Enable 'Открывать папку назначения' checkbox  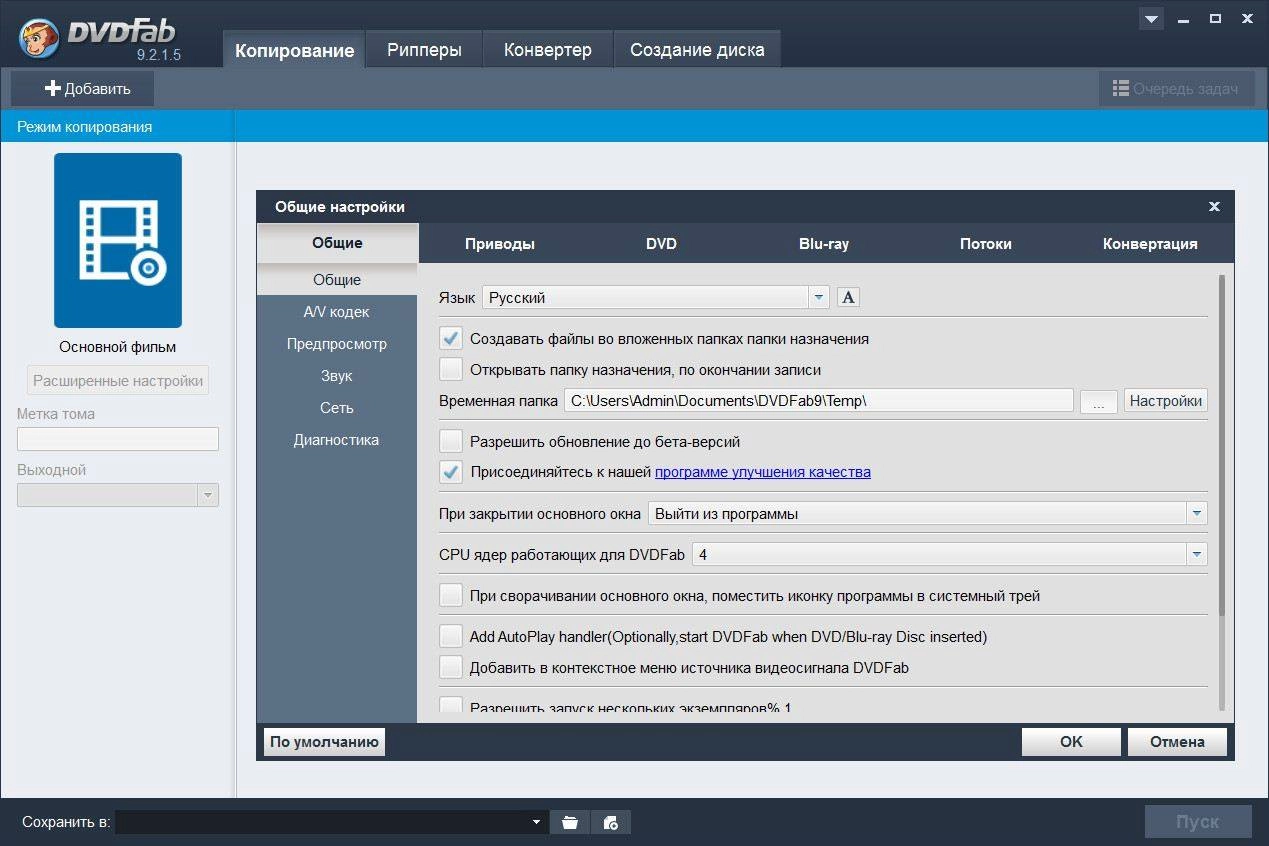click(451, 369)
